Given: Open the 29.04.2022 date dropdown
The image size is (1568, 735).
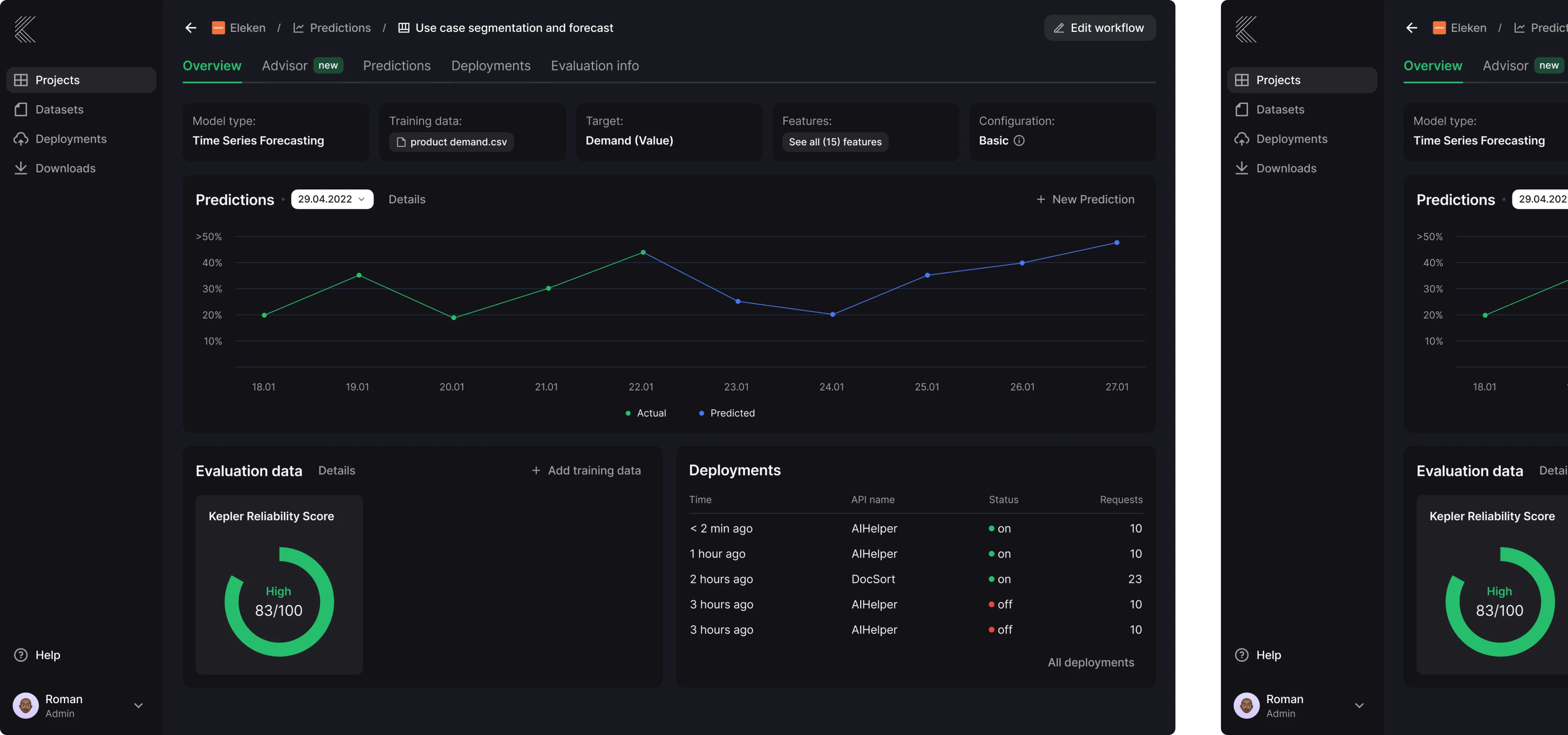Looking at the screenshot, I should tap(332, 199).
